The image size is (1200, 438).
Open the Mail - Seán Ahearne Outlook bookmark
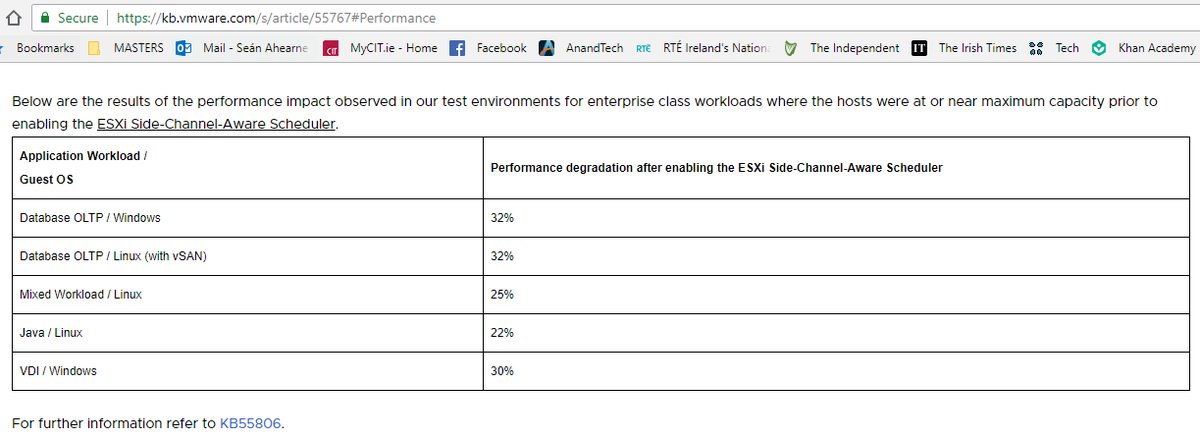(242, 48)
